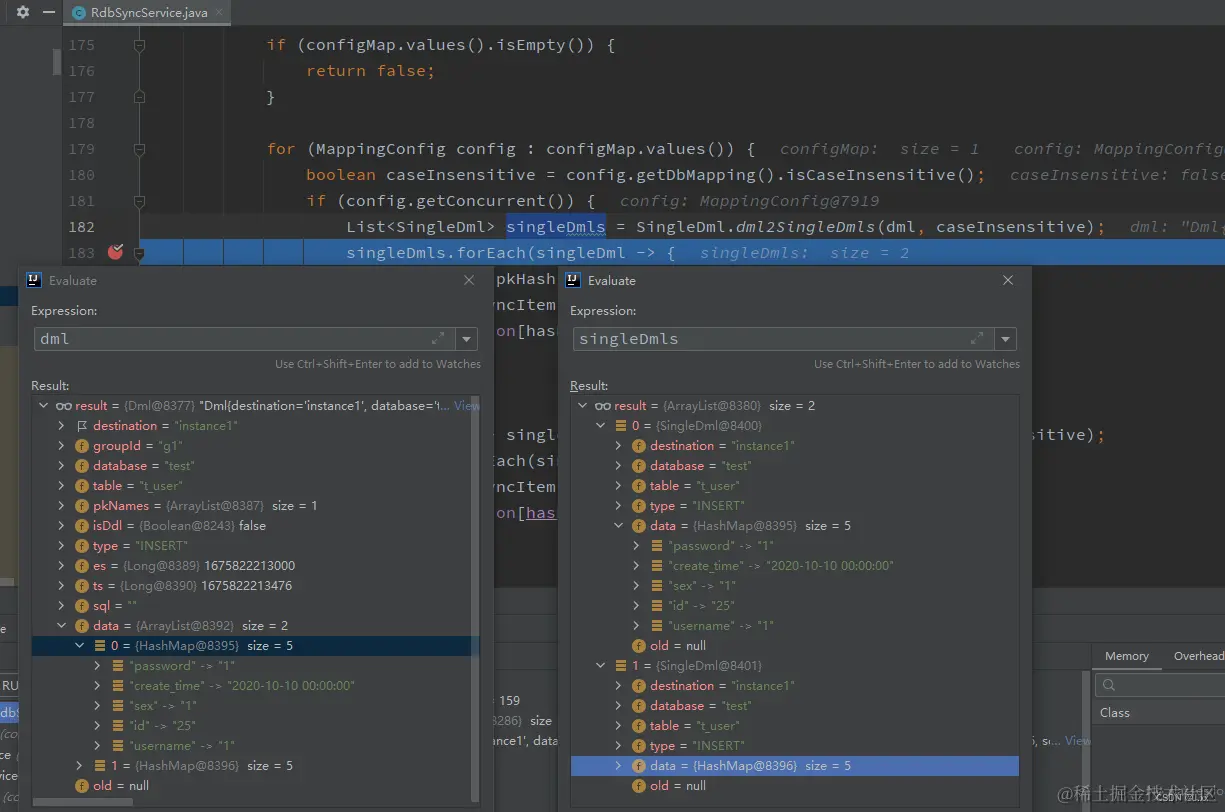The width and height of the screenshot is (1225, 812).
Task: Select "id" -> "25" entry in singleDmls dialog
Action: (795, 606)
